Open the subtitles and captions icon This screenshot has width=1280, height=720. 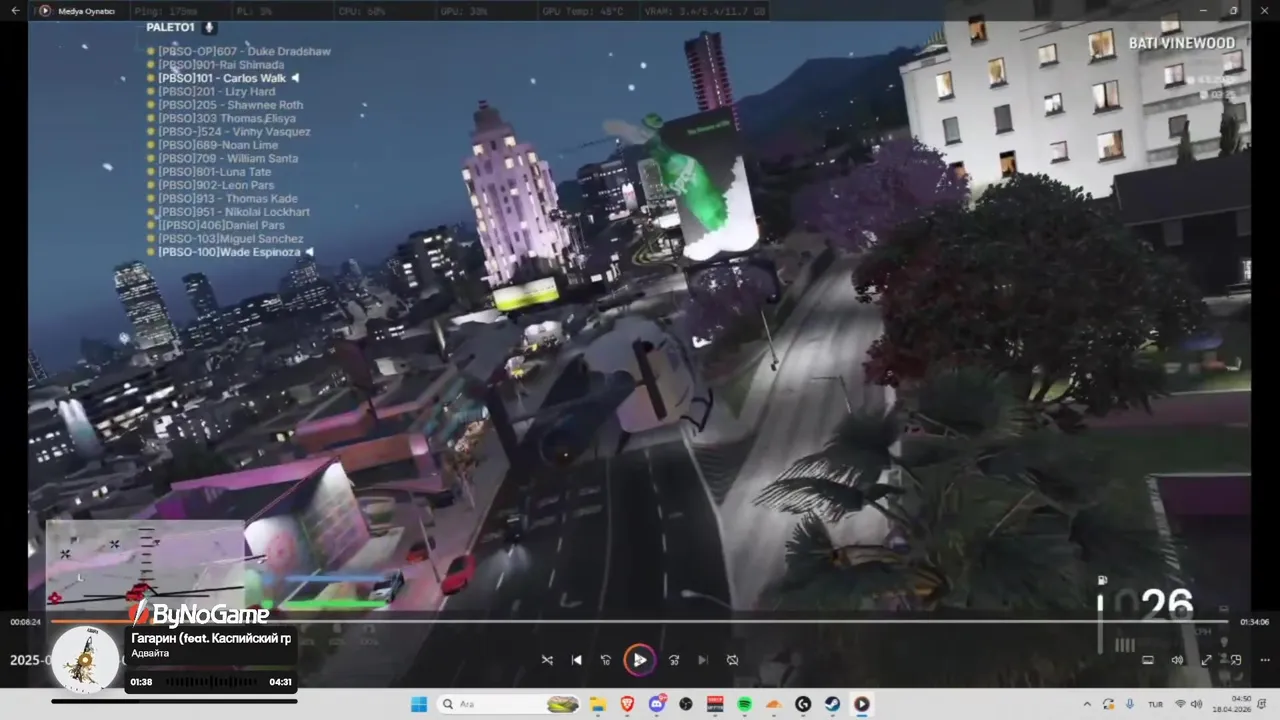[x=1148, y=660]
